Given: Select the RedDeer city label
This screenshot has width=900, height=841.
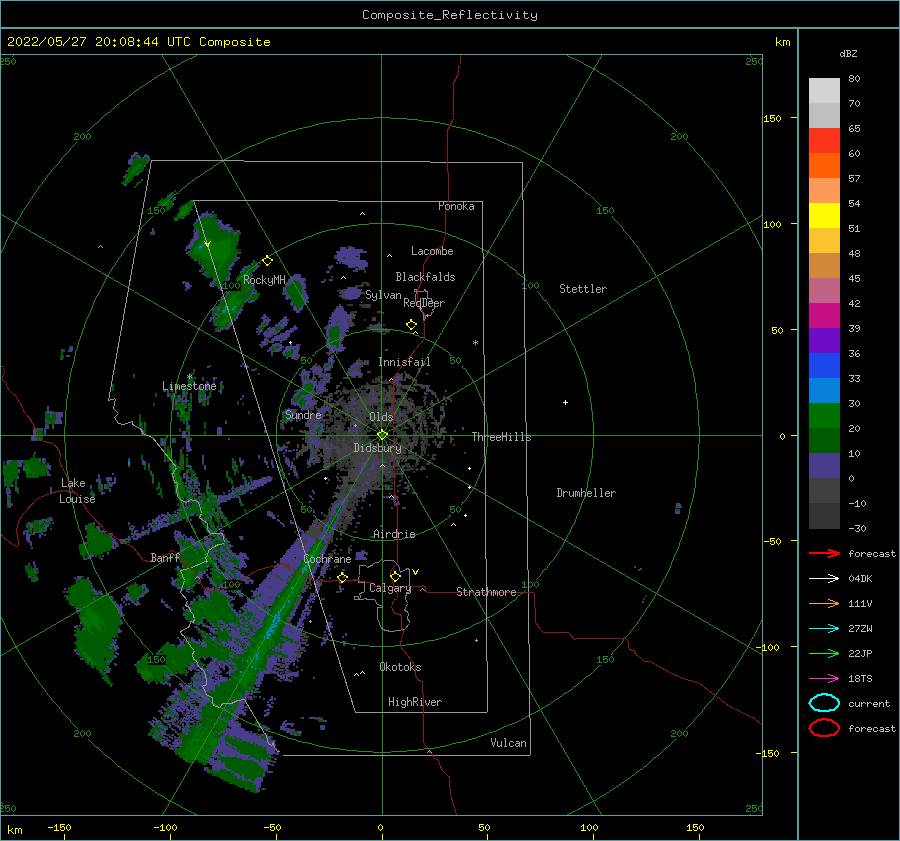Looking at the screenshot, I should coord(424,303).
